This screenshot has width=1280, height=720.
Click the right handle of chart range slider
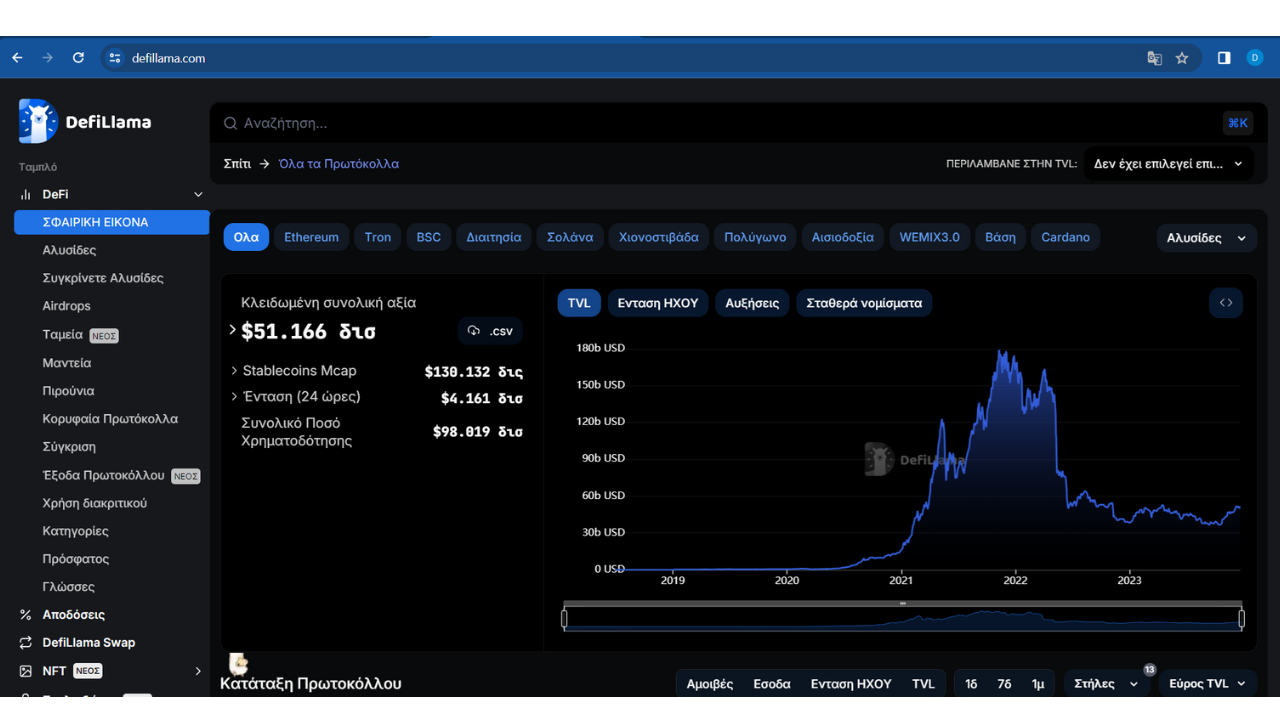click(x=1242, y=619)
